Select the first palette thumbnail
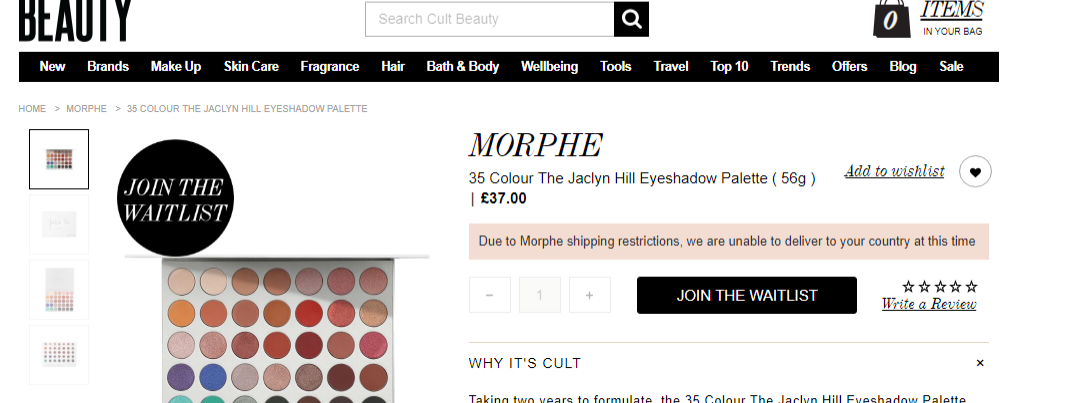This screenshot has width=1076, height=403. pos(59,159)
